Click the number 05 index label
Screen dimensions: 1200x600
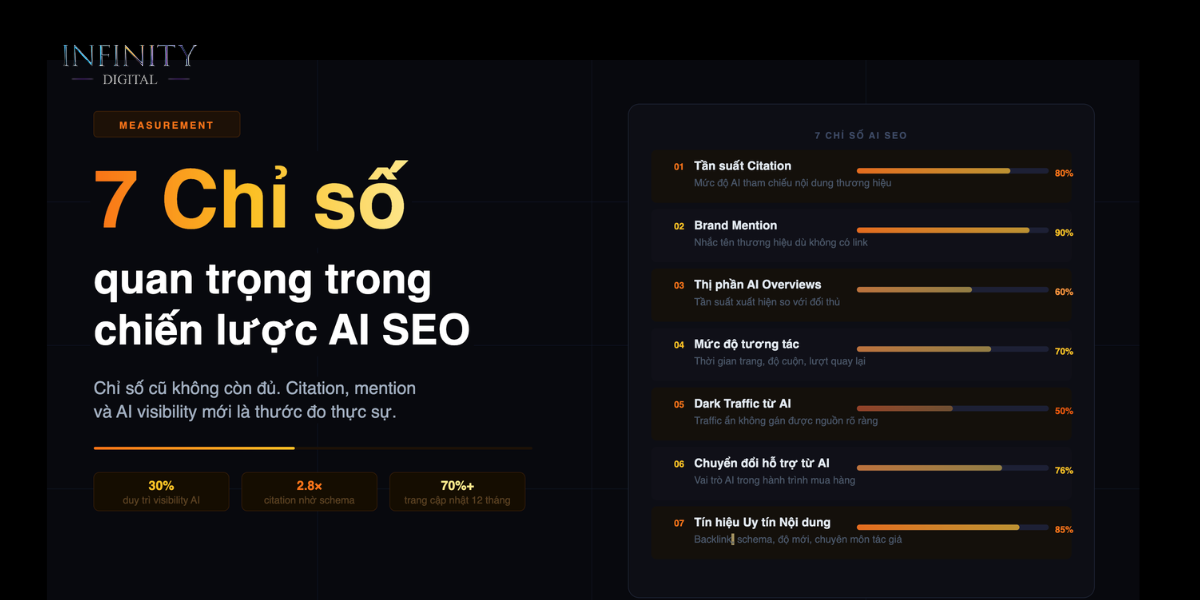[679, 405]
